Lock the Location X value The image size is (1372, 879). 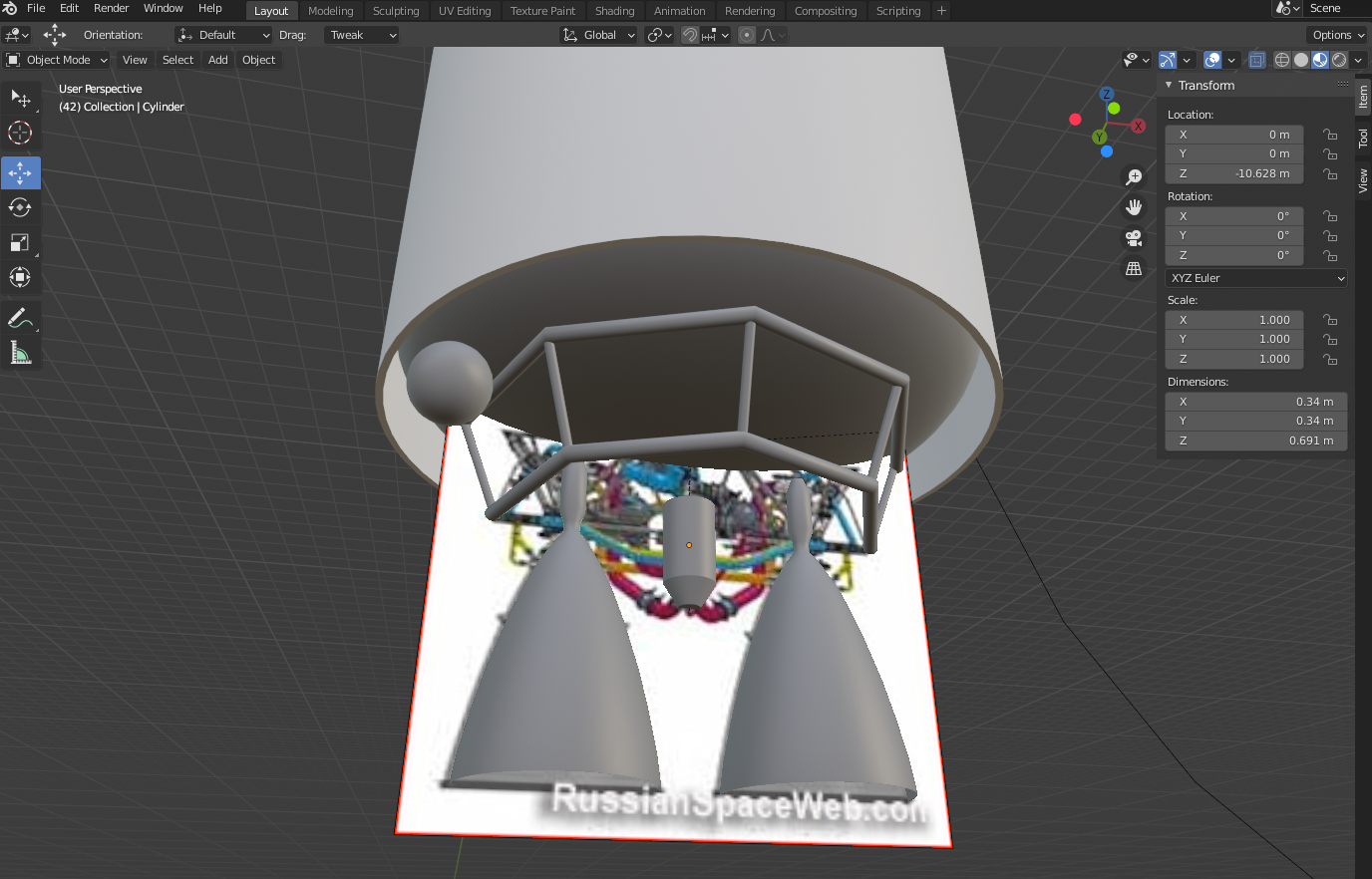tap(1330, 135)
